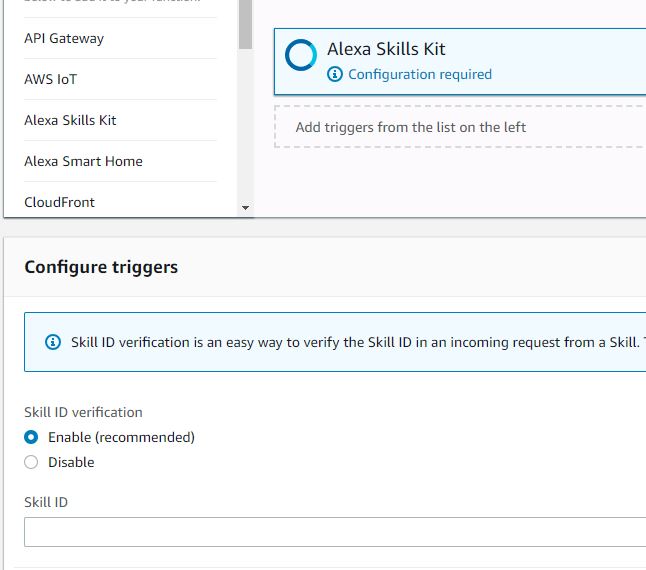
Task: Click the Skill ID field label
Action: tap(46, 502)
